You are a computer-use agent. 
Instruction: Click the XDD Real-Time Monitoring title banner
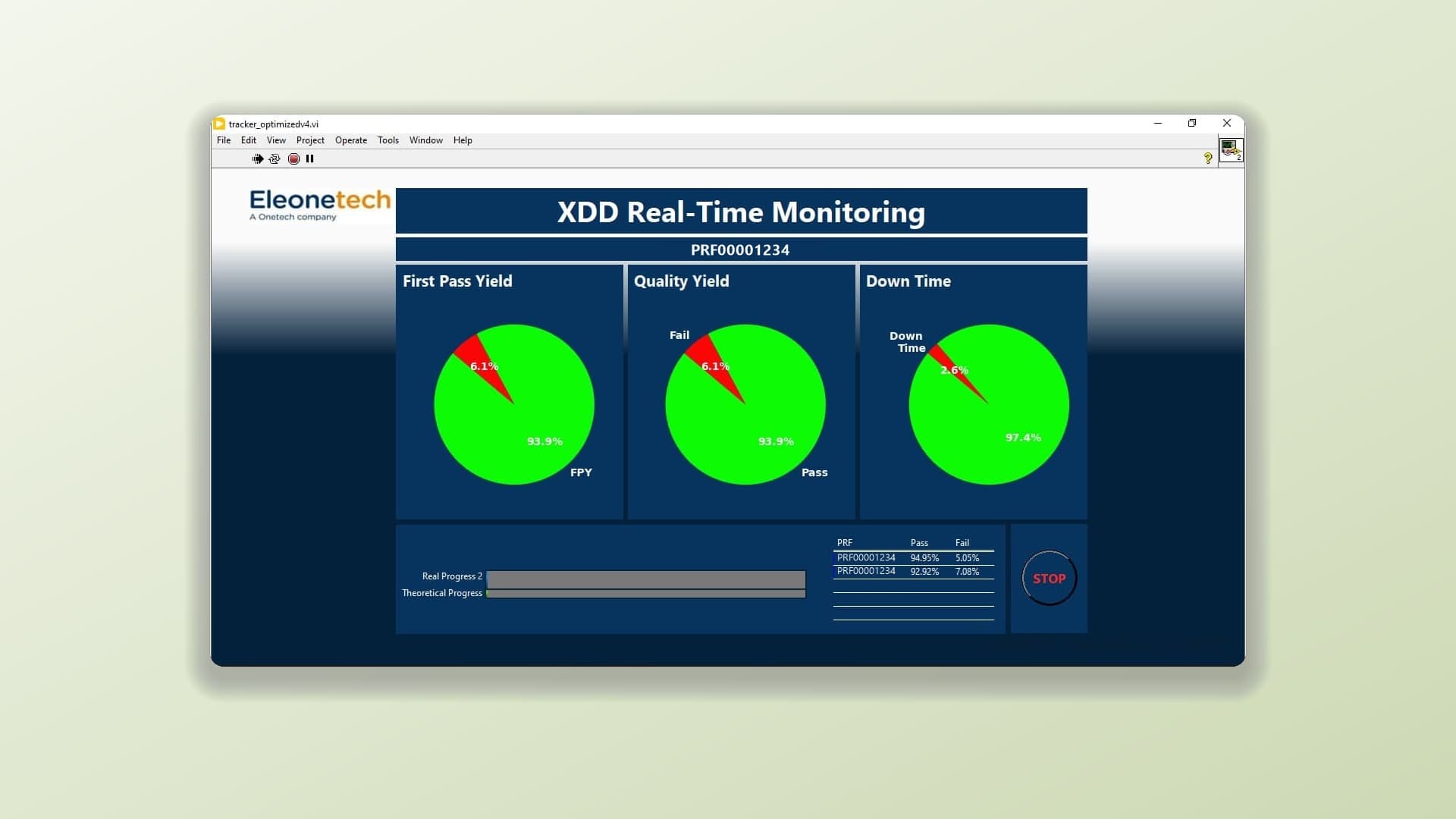[x=741, y=212]
